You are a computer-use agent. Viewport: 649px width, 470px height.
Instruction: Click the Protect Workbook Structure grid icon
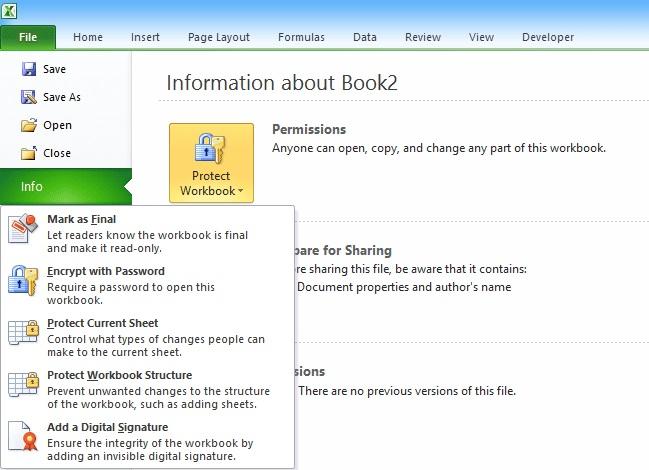coord(23,384)
